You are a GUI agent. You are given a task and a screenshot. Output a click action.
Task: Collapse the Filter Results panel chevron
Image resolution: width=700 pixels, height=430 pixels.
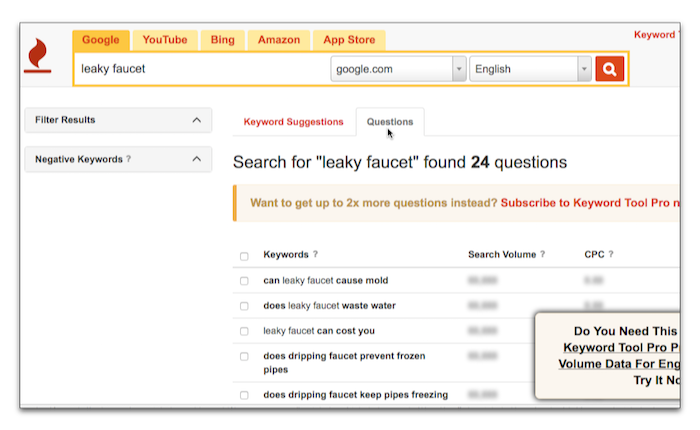[196, 120]
